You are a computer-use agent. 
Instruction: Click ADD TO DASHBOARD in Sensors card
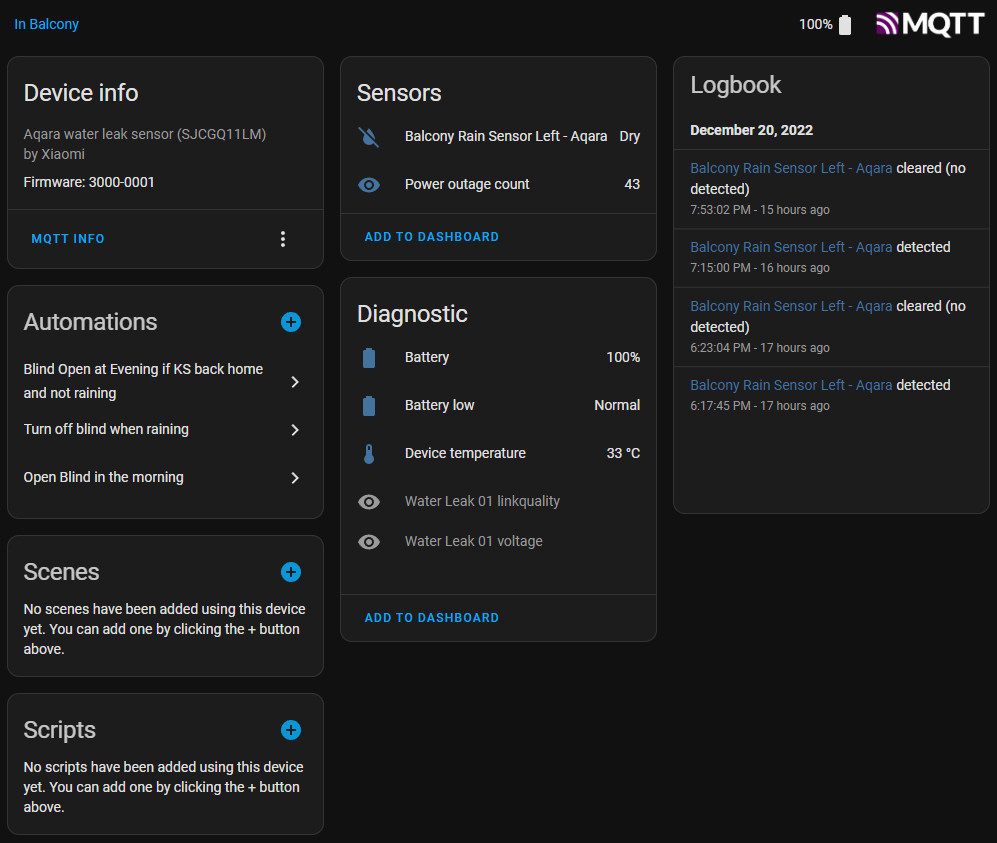[431, 237]
